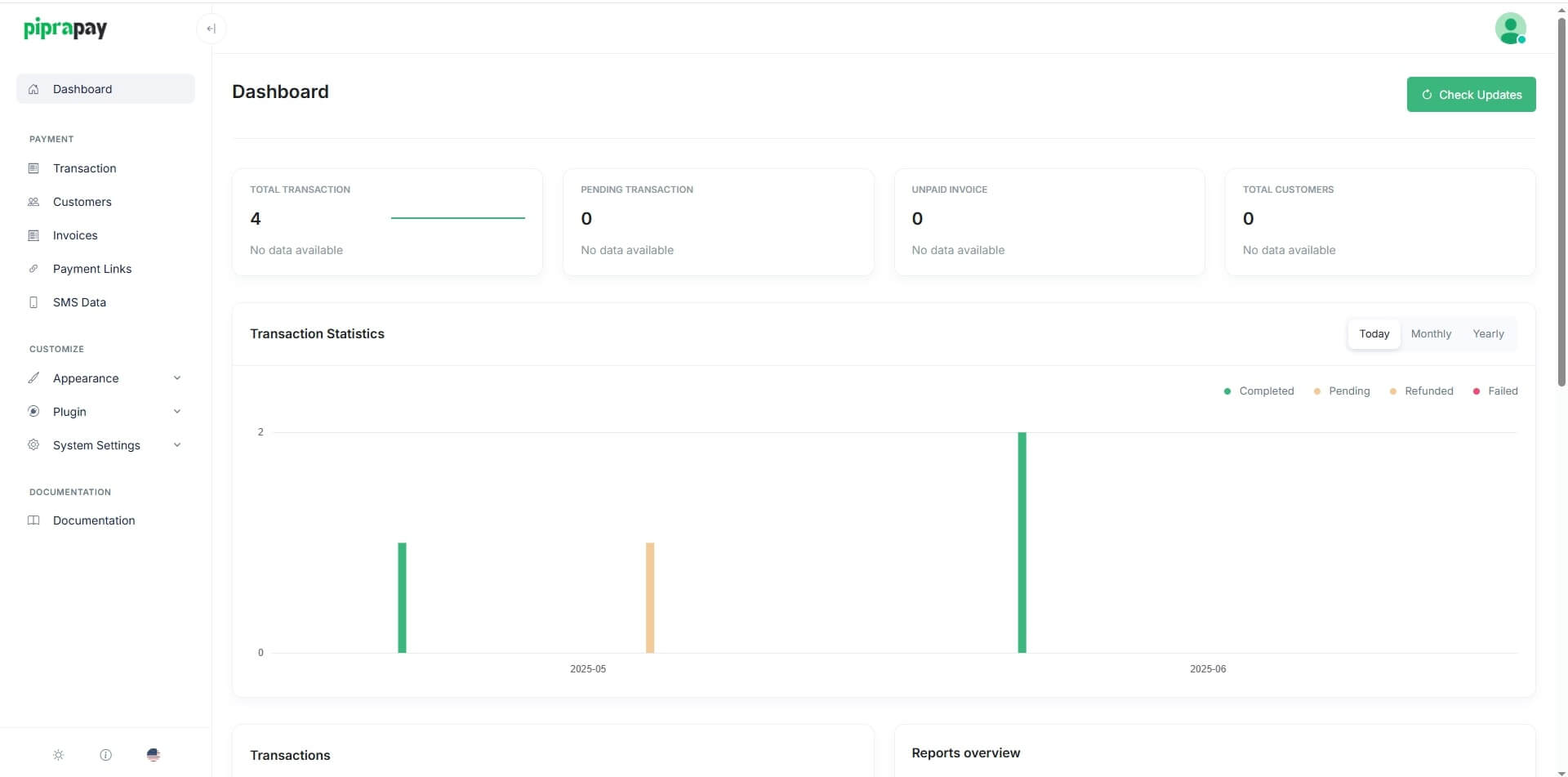Click the Customers people icon
Image resolution: width=1568 pixels, height=777 pixels.
coord(33,202)
